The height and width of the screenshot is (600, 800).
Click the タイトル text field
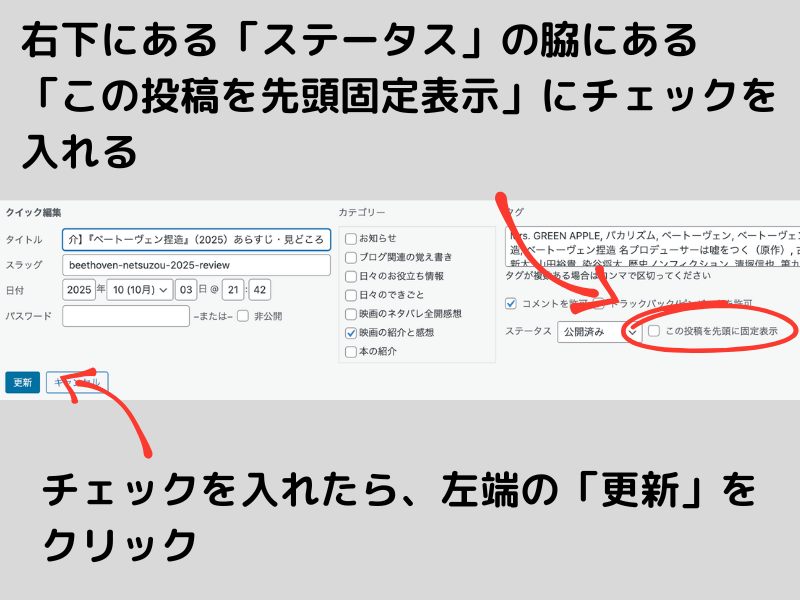pyautogui.click(x=195, y=240)
